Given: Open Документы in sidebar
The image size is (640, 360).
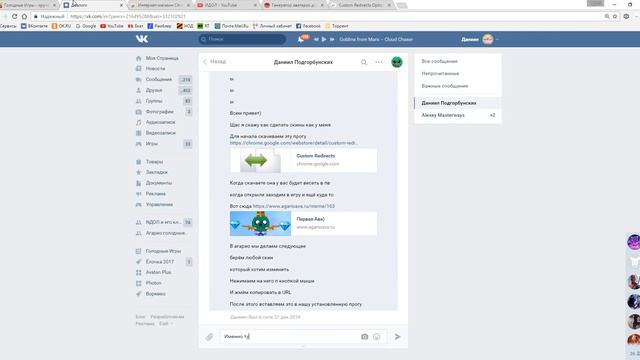Looking at the screenshot, I should tap(158, 183).
